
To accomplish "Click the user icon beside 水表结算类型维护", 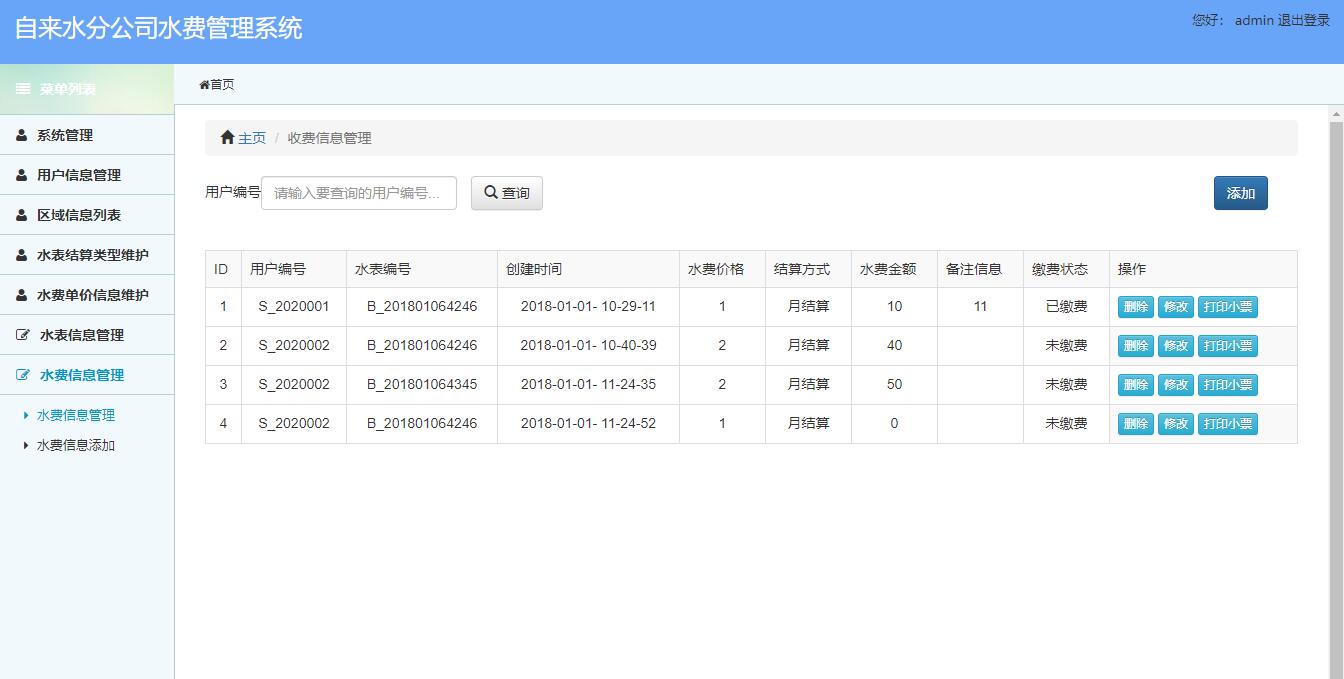I will (21, 254).
